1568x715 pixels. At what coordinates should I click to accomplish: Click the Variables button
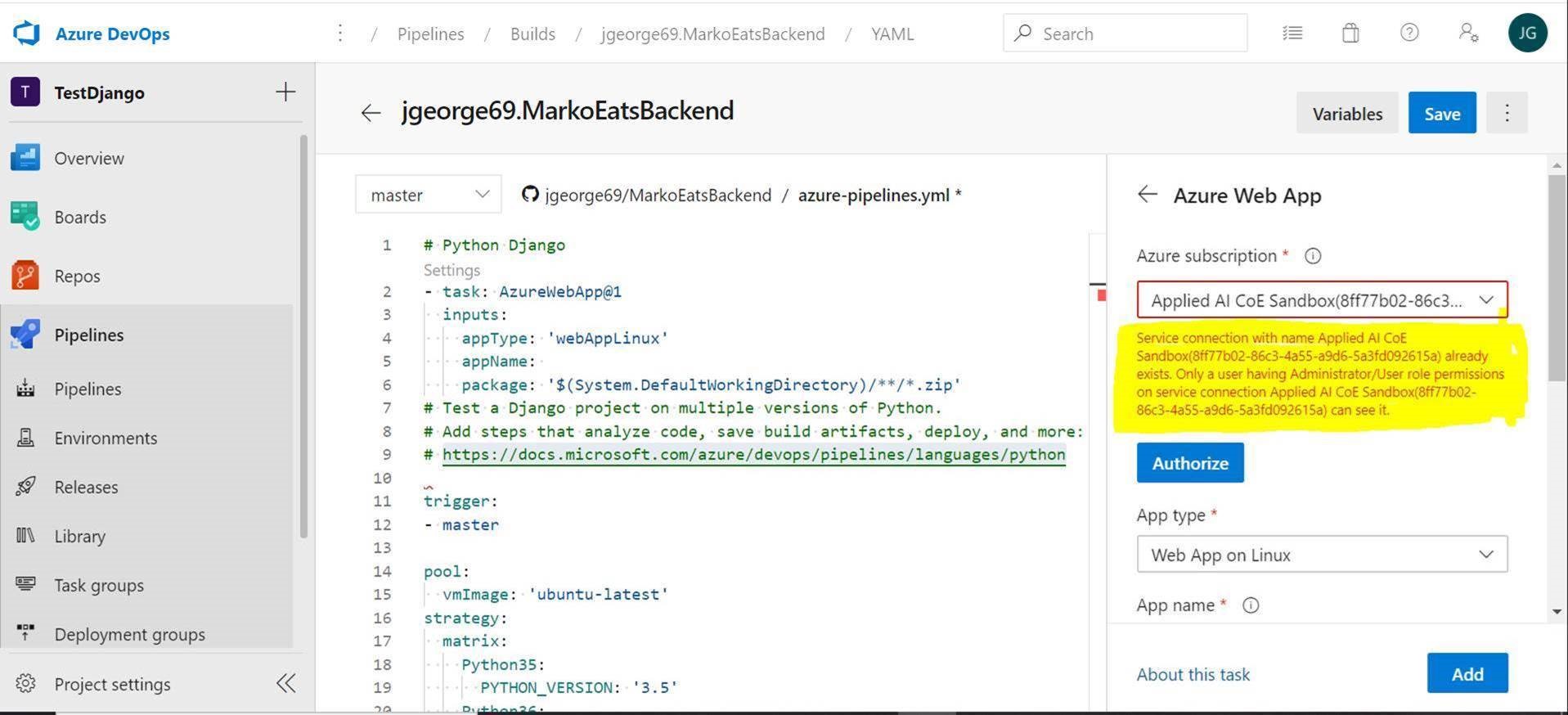(x=1347, y=113)
